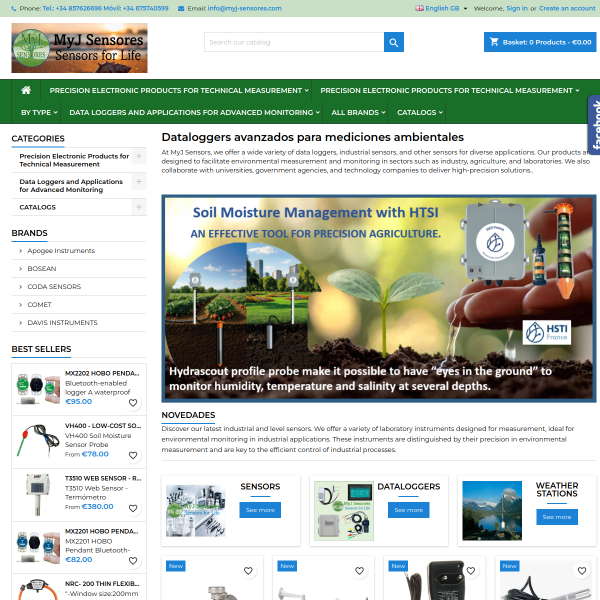Screen dimensions: 600x600
Task: Open the Facebook side tab
Action: [594, 125]
